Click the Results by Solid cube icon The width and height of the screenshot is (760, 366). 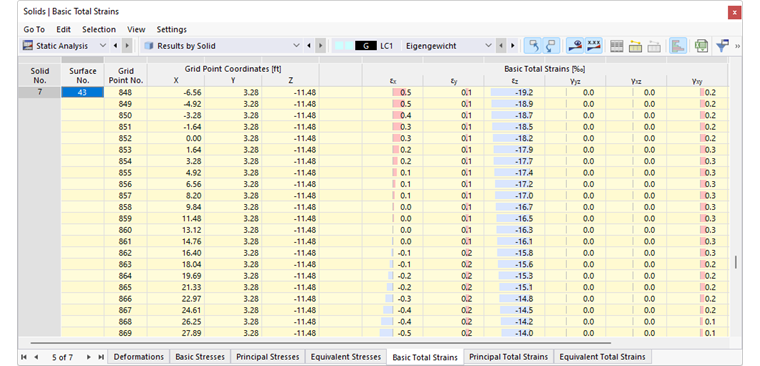(x=149, y=46)
